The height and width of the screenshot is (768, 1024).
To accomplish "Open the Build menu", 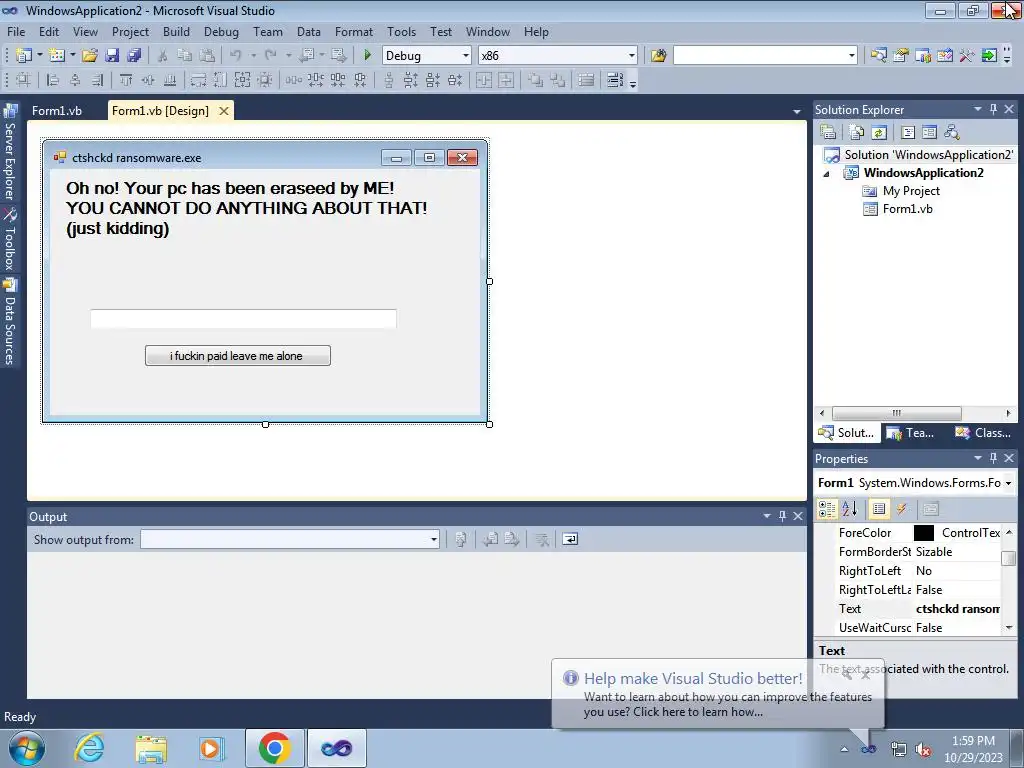I will click(176, 31).
